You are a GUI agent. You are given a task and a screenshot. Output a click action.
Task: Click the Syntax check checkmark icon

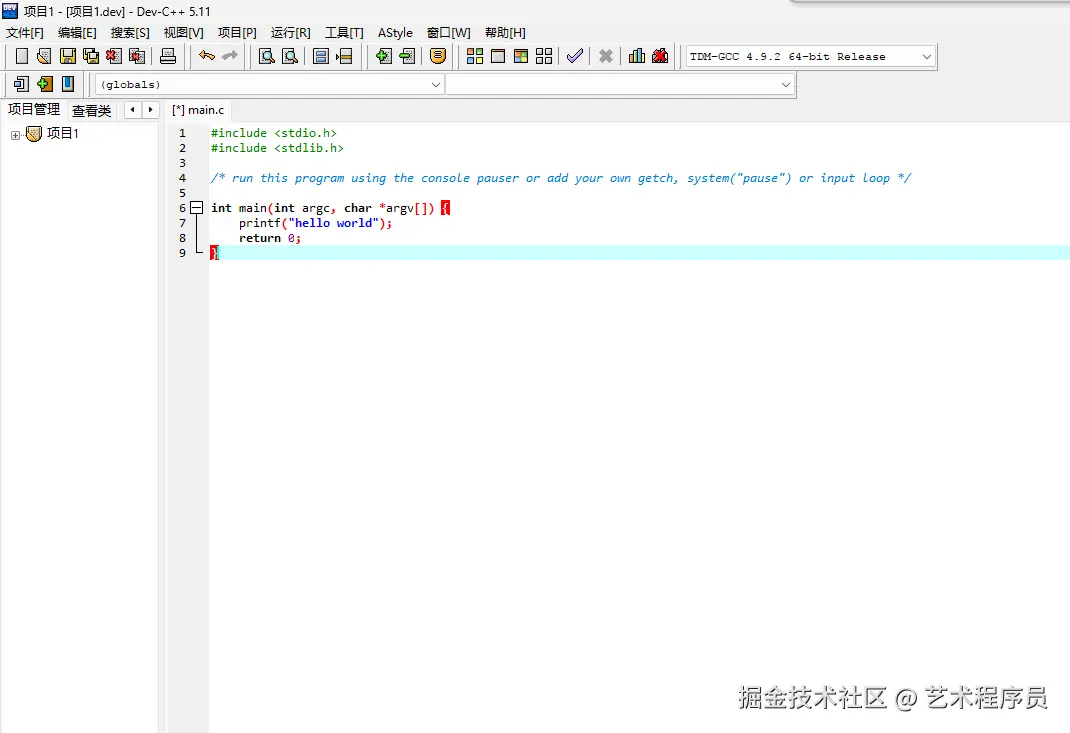click(x=575, y=56)
